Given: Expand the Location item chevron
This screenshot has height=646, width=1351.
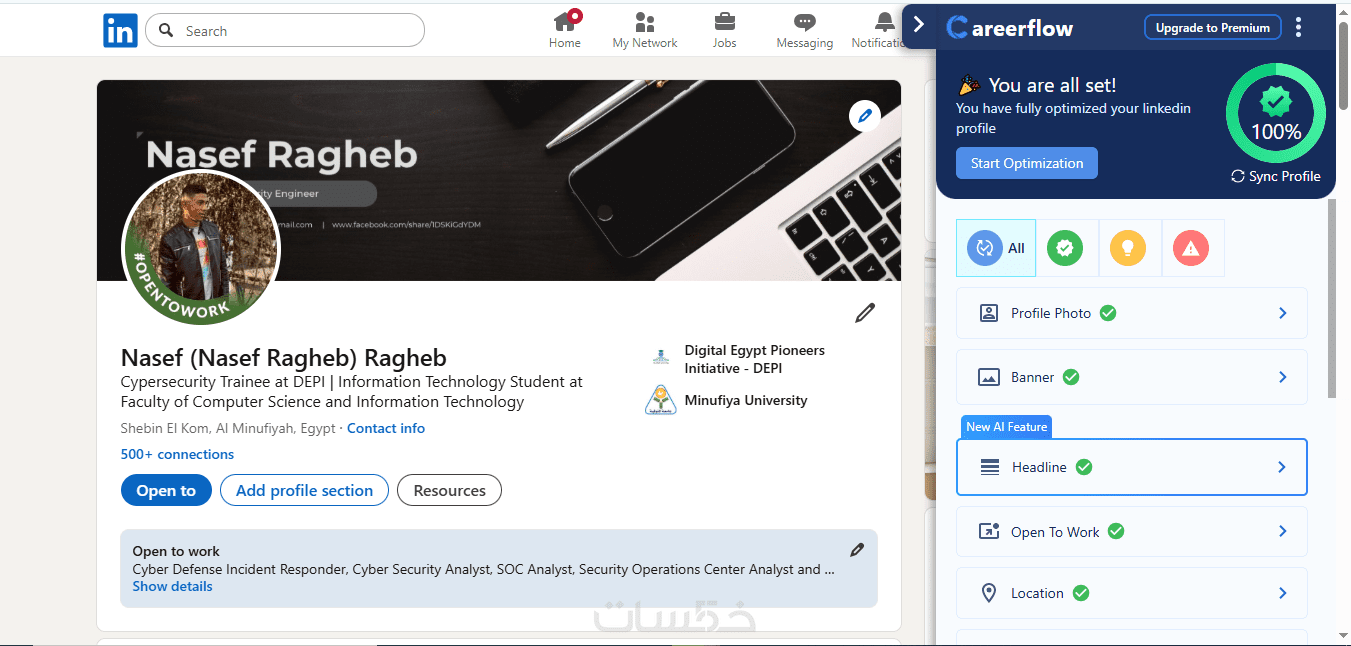Looking at the screenshot, I should pos(1282,593).
